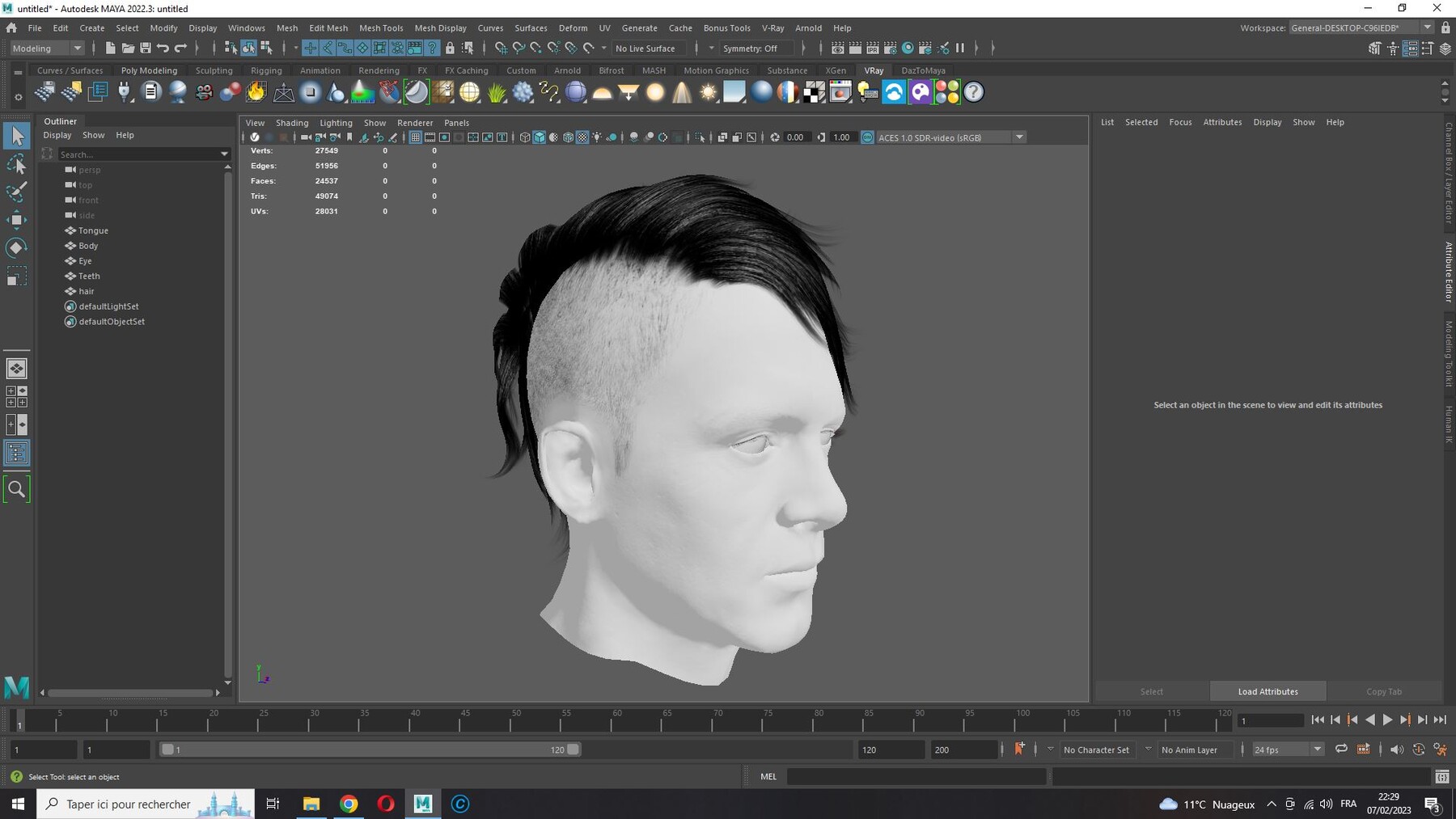Screen dimensions: 1456x819
Task: Click the Redo arrow icon
Action: click(x=181, y=49)
